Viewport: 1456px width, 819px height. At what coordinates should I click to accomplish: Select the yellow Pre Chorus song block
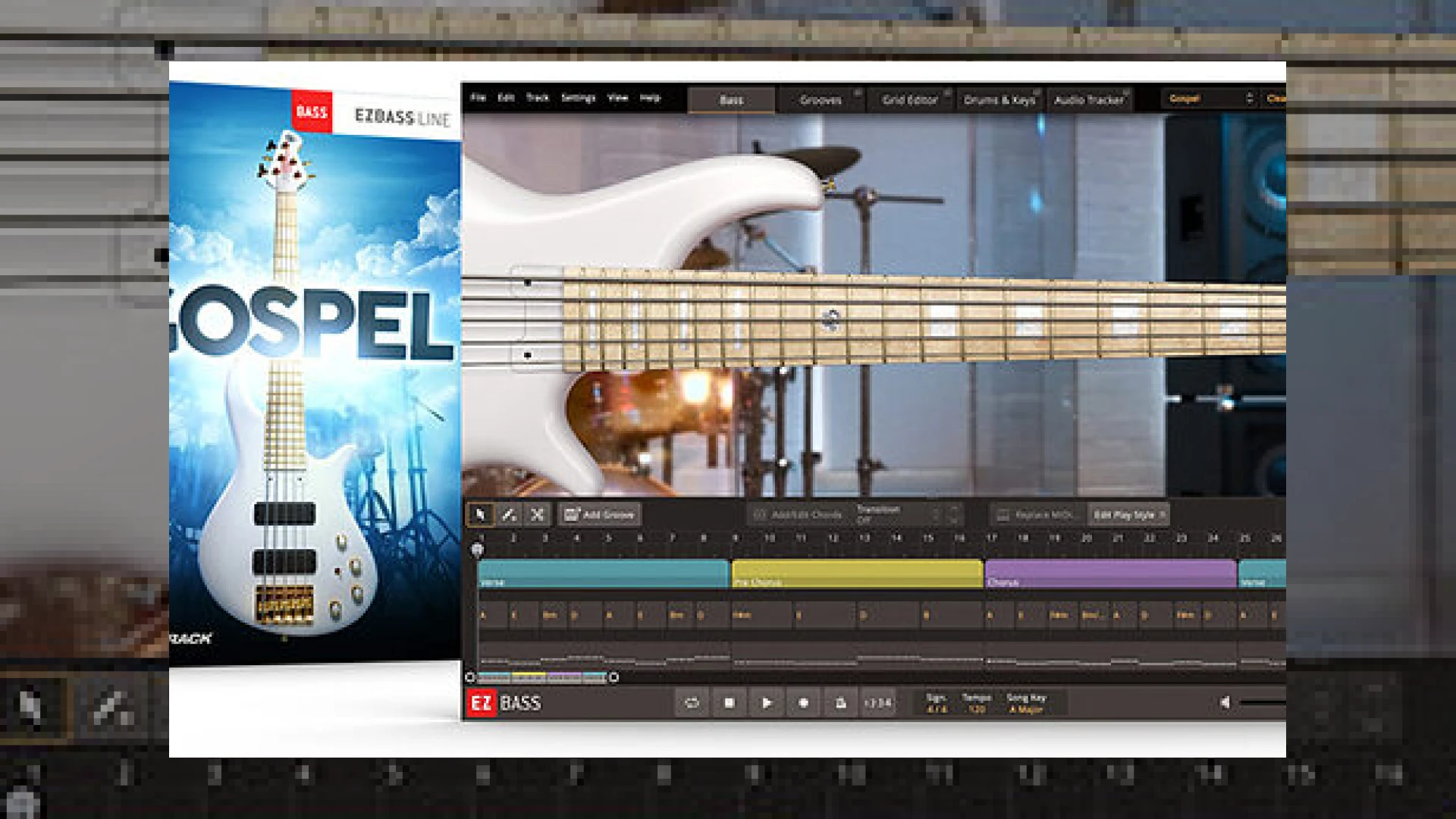857,574
